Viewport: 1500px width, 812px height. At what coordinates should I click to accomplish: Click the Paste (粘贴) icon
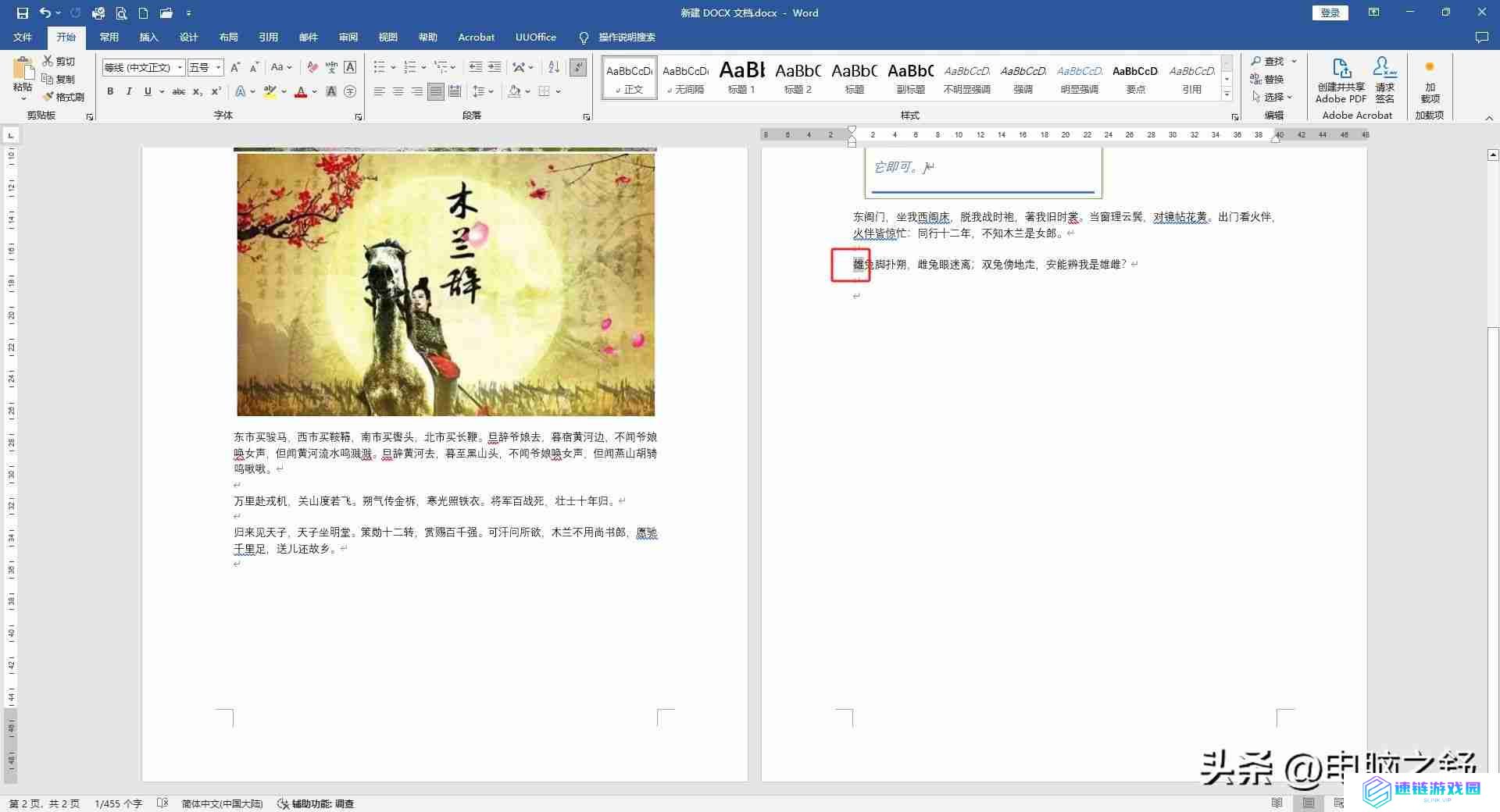(23, 68)
